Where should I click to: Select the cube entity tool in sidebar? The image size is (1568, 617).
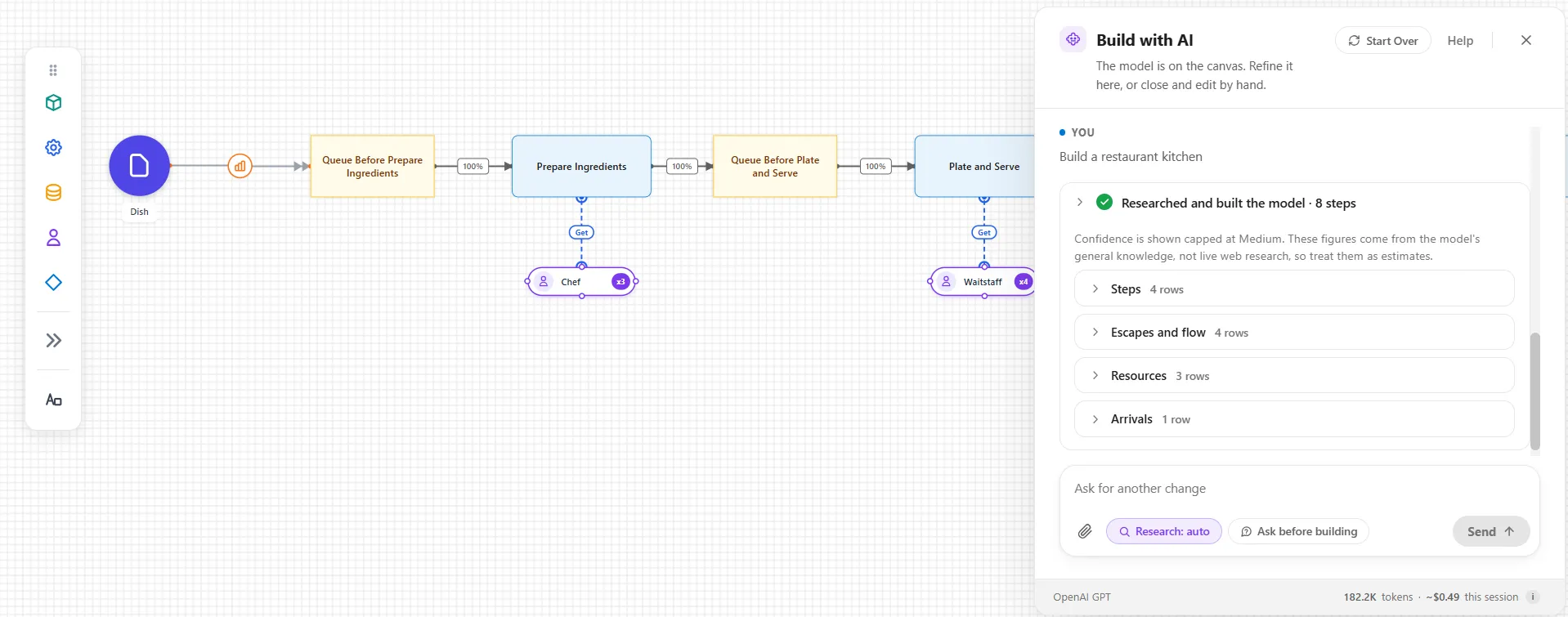coord(53,103)
